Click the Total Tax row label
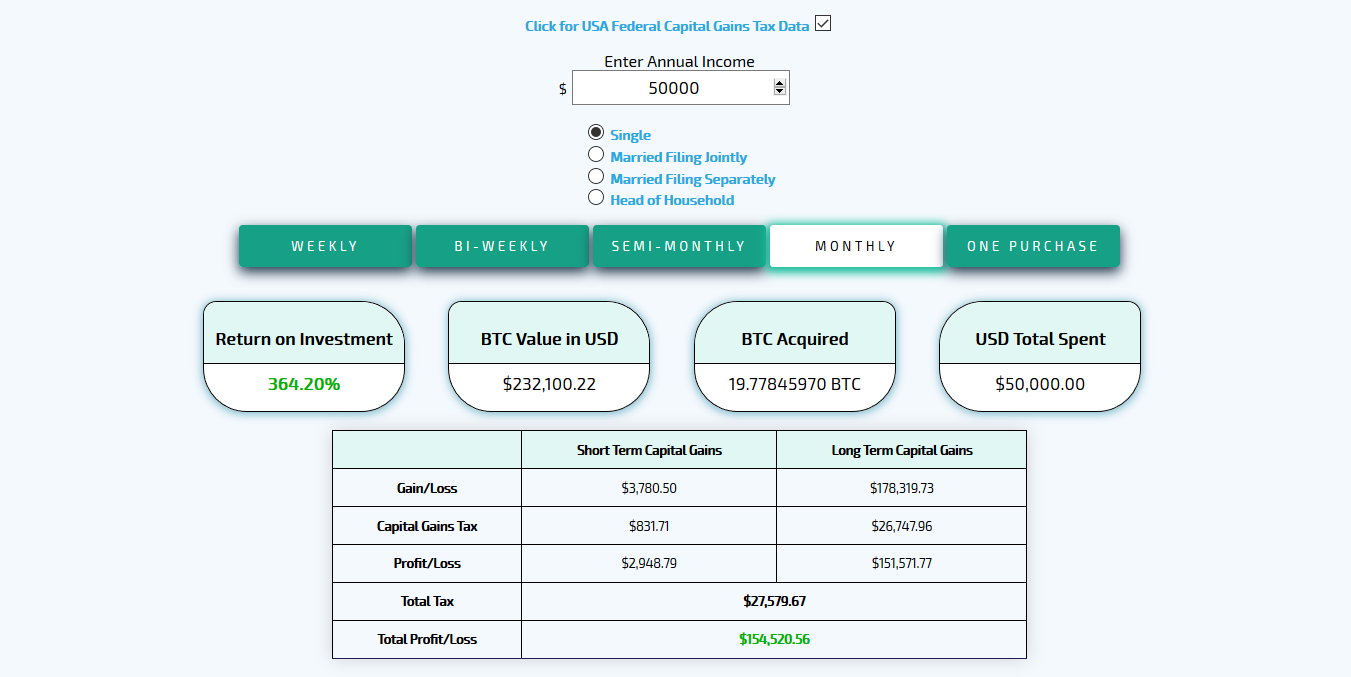Viewport: 1351px width, 677px height. (427, 601)
